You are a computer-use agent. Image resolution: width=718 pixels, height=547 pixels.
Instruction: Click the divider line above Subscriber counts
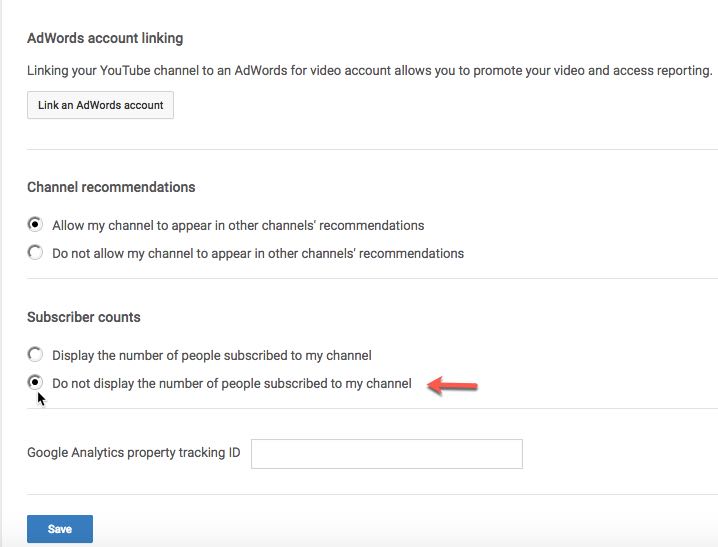[x=372, y=279]
